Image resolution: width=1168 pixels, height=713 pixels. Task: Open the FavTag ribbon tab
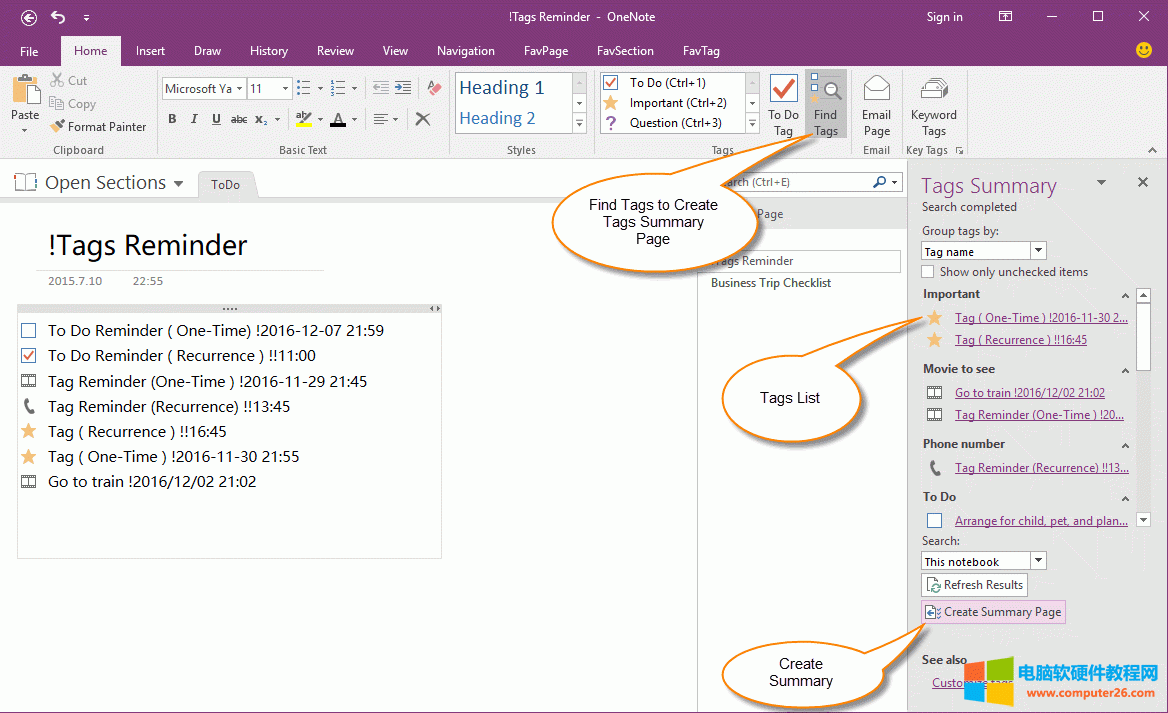pyautogui.click(x=701, y=51)
